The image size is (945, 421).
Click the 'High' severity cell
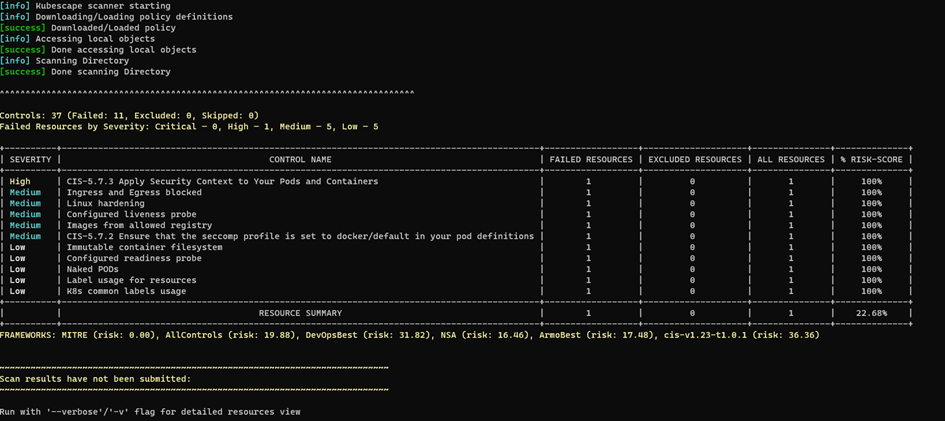[20, 181]
